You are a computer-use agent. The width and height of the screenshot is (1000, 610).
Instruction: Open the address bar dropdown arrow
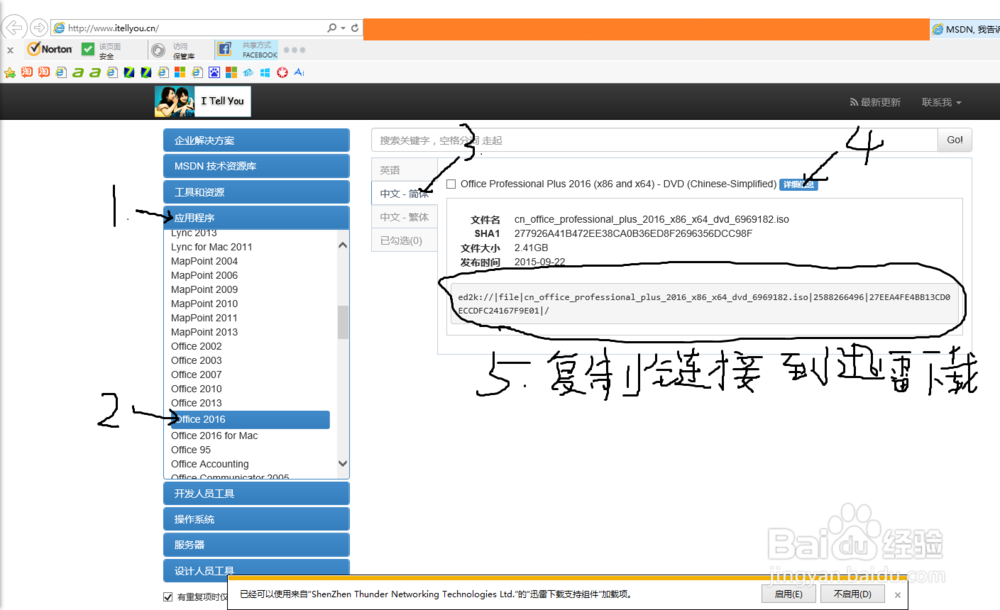[x=343, y=28]
